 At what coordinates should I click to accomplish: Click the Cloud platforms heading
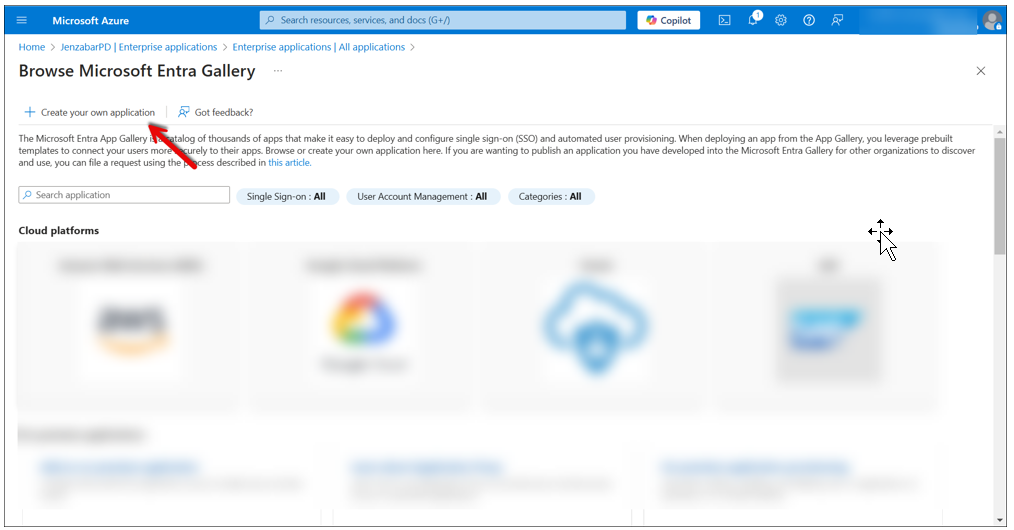(x=59, y=231)
